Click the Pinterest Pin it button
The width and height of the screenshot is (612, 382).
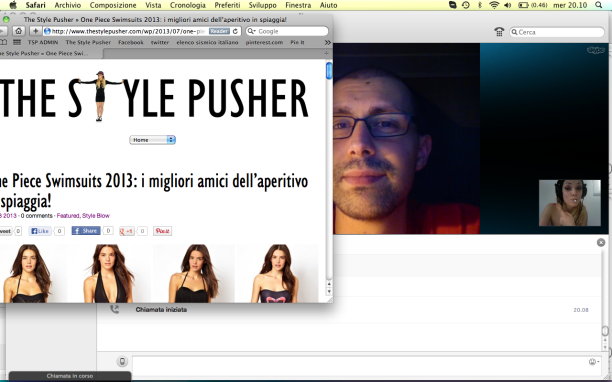point(162,231)
